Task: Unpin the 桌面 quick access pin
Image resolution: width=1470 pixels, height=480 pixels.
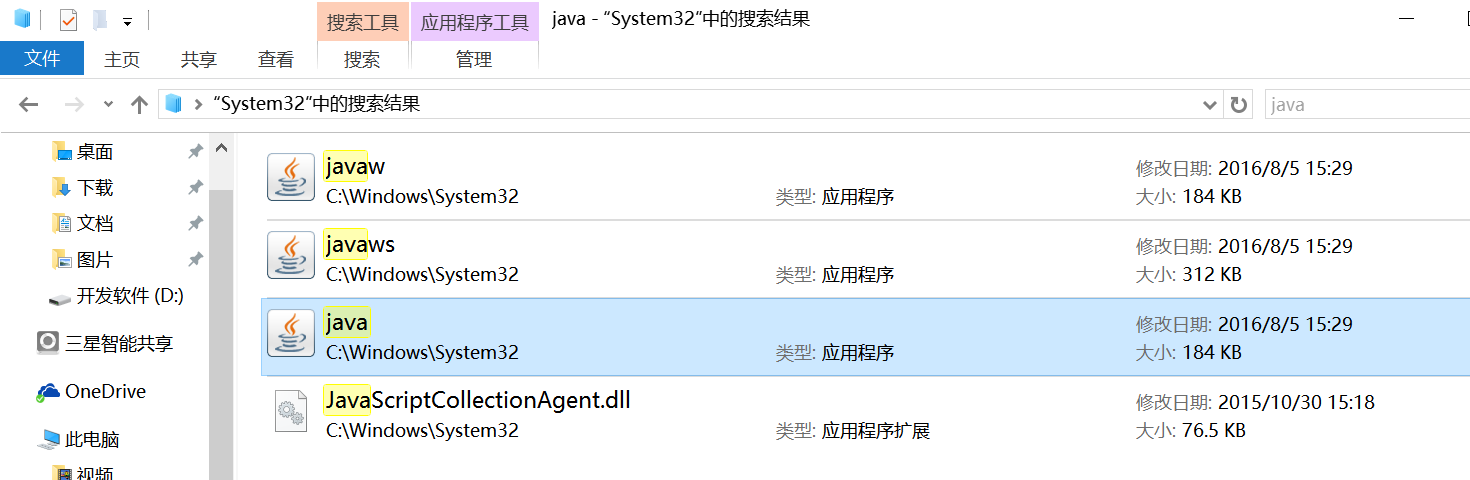Action: pyautogui.click(x=195, y=152)
